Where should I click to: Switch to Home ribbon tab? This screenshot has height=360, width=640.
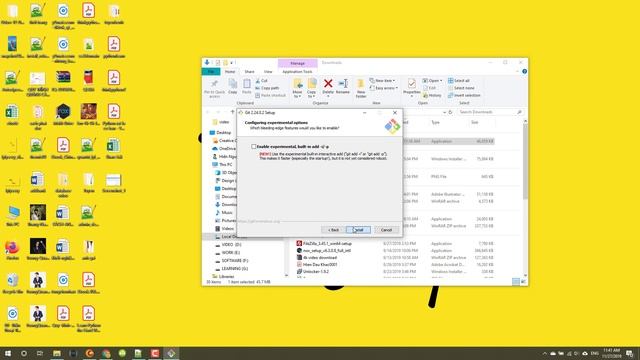tap(230, 71)
